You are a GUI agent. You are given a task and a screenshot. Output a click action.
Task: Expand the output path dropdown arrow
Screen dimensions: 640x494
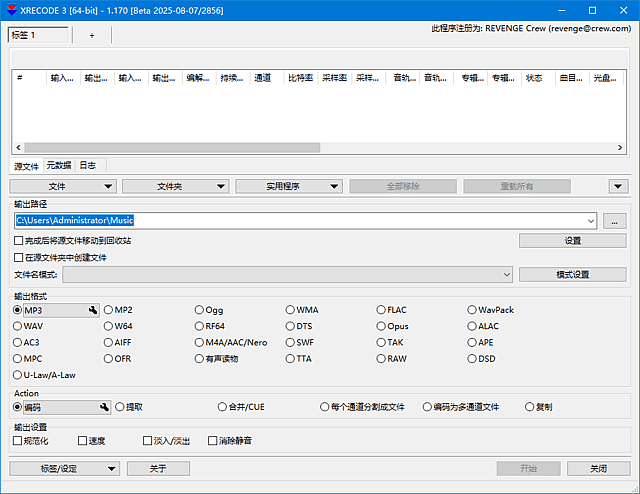pos(591,221)
